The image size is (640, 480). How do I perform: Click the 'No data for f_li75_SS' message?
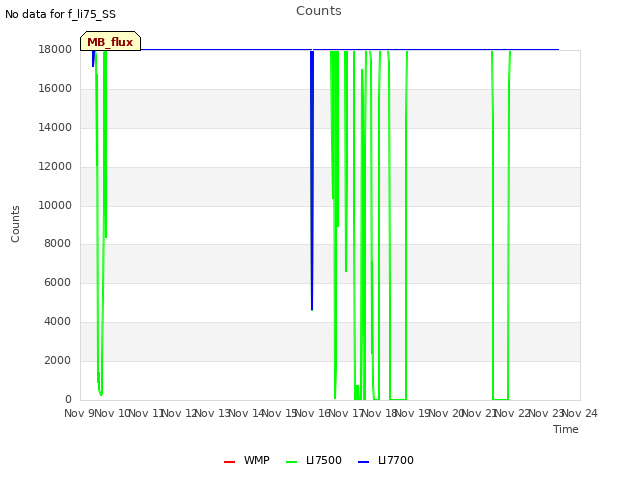coord(60,14)
